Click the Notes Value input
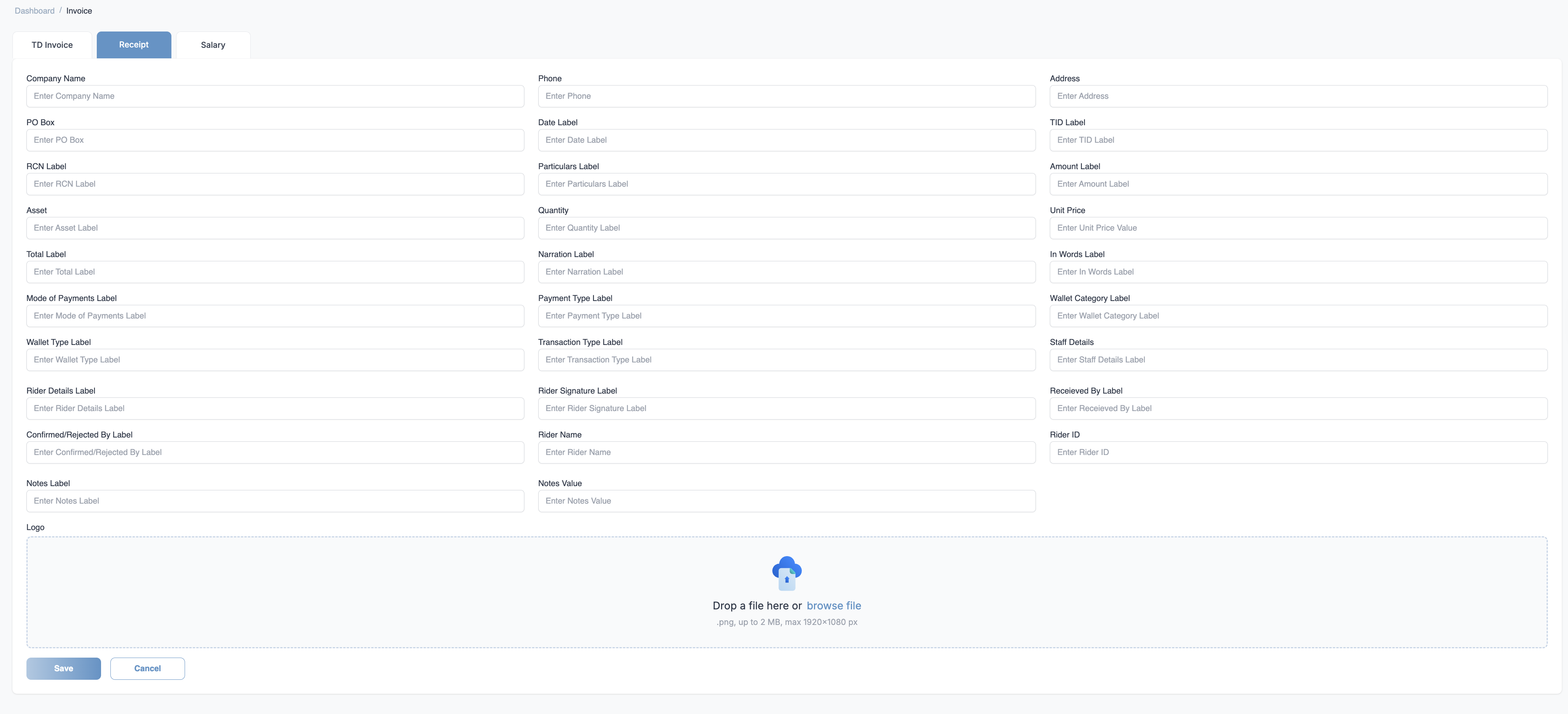The height and width of the screenshot is (714, 1568). coord(786,501)
